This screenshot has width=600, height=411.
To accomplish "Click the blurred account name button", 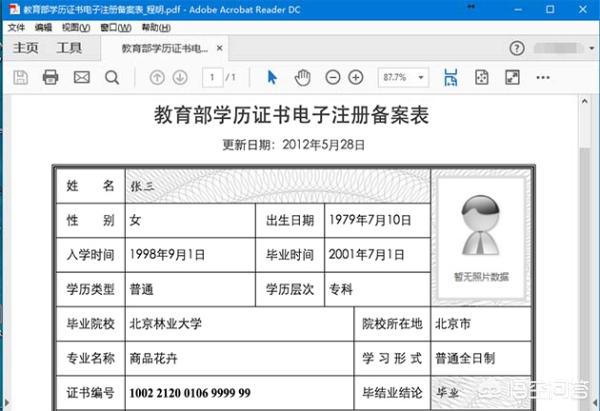I will pyautogui.click(x=557, y=48).
